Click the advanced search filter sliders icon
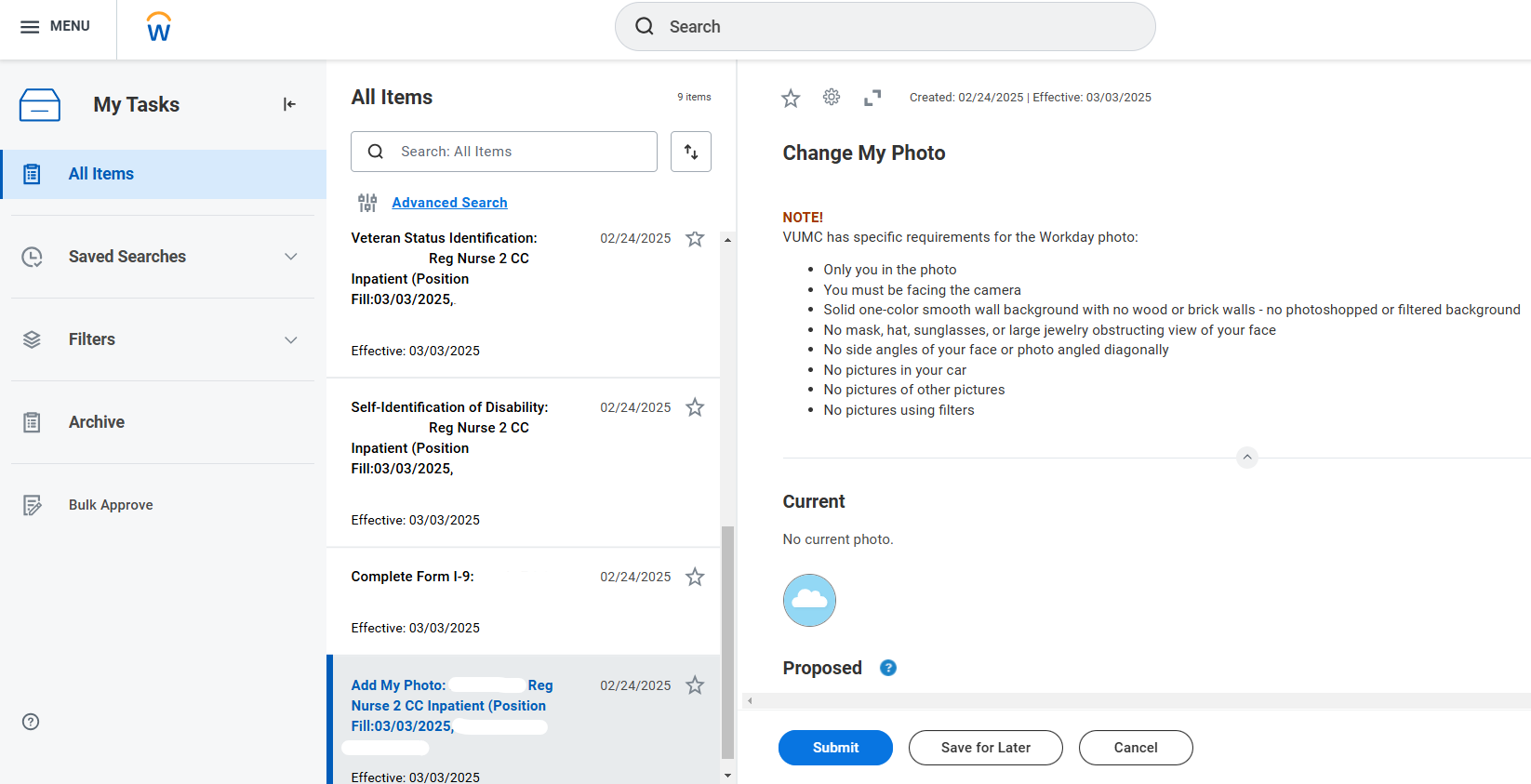This screenshot has height=784, width=1531. (x=367, y=203)
